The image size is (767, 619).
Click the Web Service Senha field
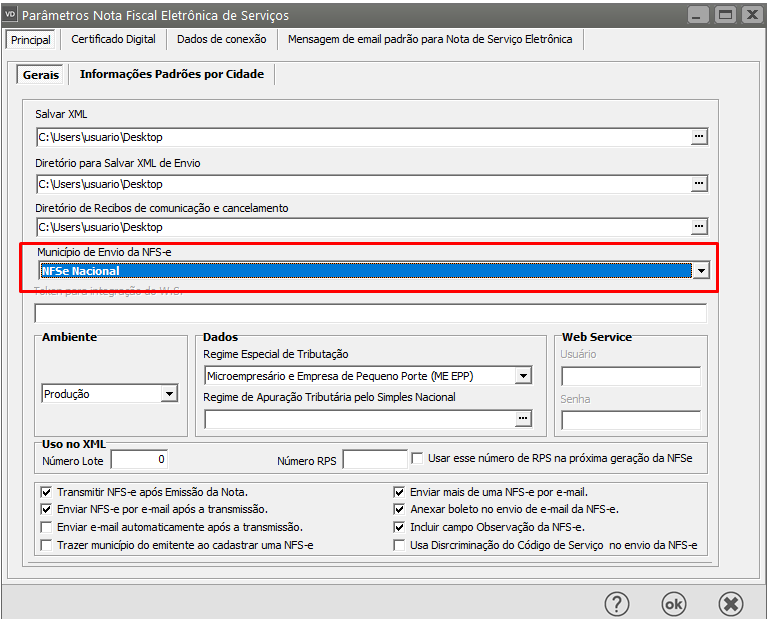tap(631, 420)
